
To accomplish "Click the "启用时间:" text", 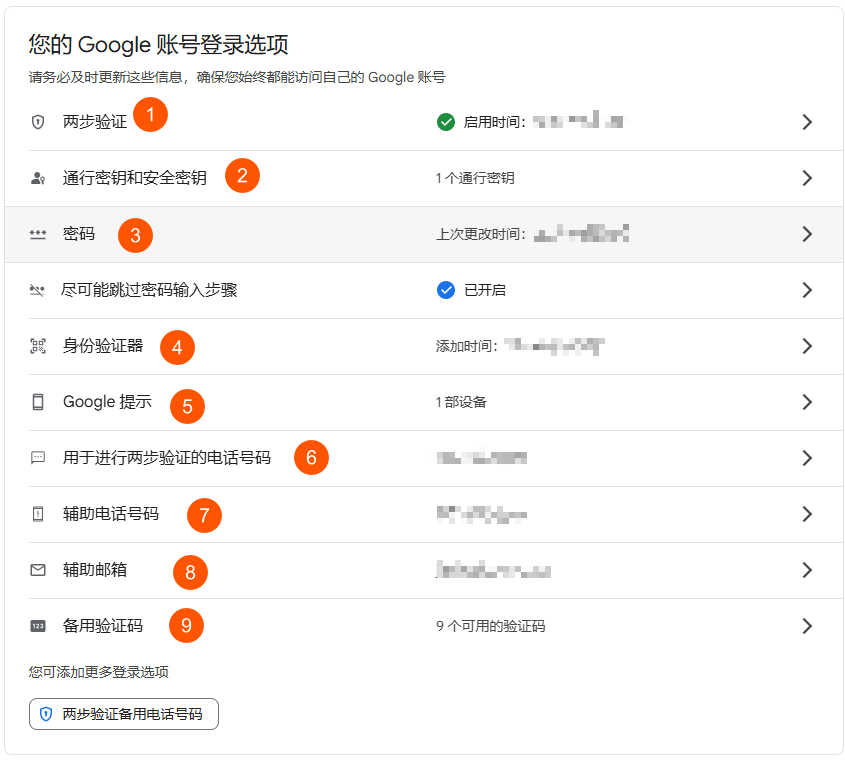I will point(495,122).
